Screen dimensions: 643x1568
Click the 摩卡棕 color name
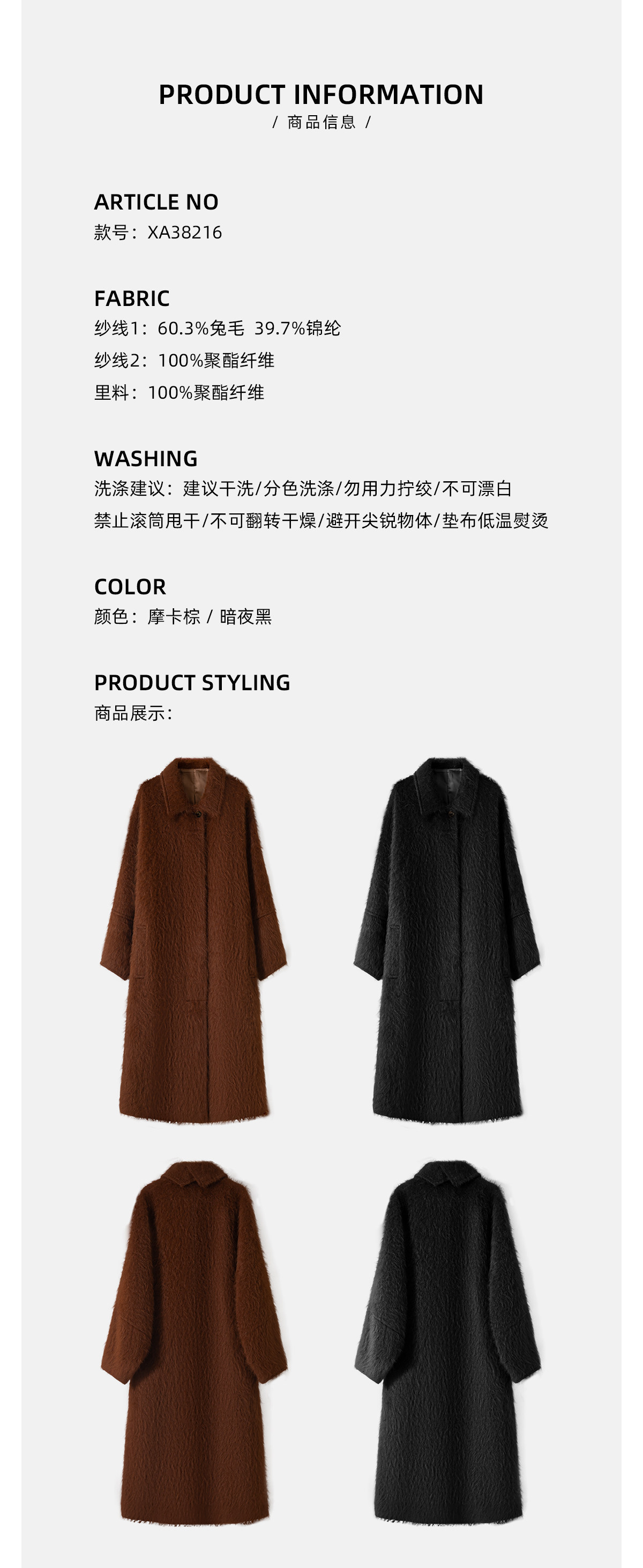[174, 617]
